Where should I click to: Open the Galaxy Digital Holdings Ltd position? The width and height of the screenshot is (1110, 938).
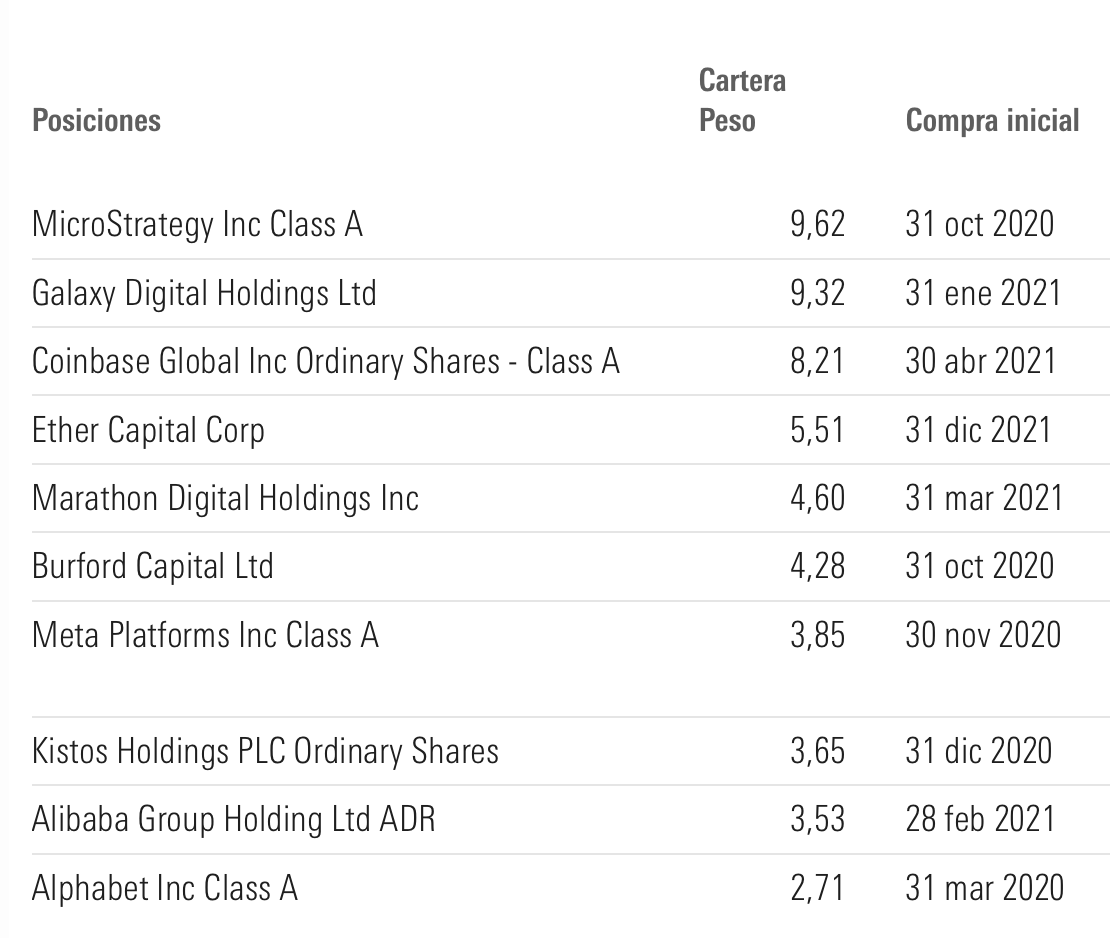(x=204, y=293)
